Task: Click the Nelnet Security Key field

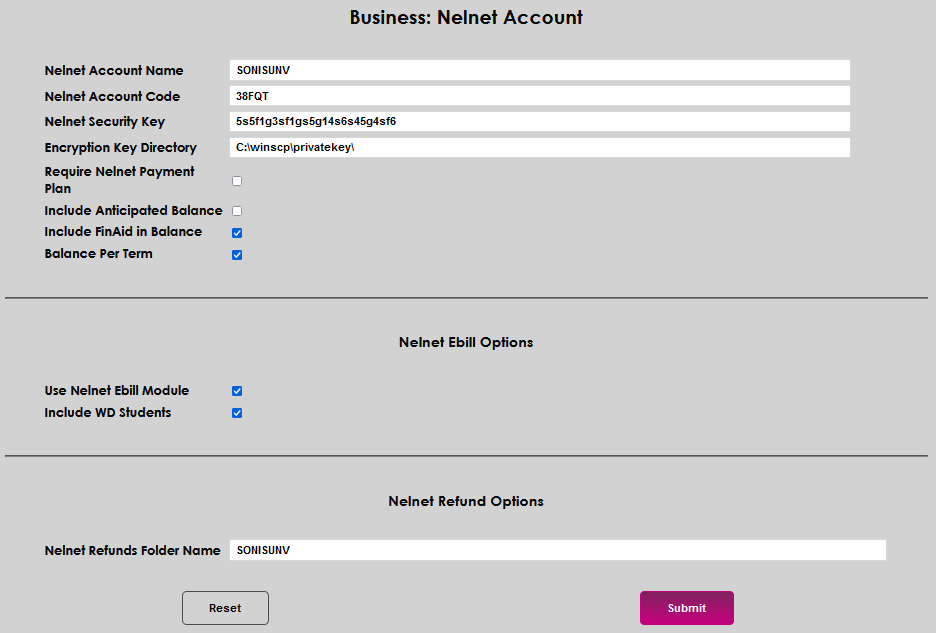Action: pos(538,121)
